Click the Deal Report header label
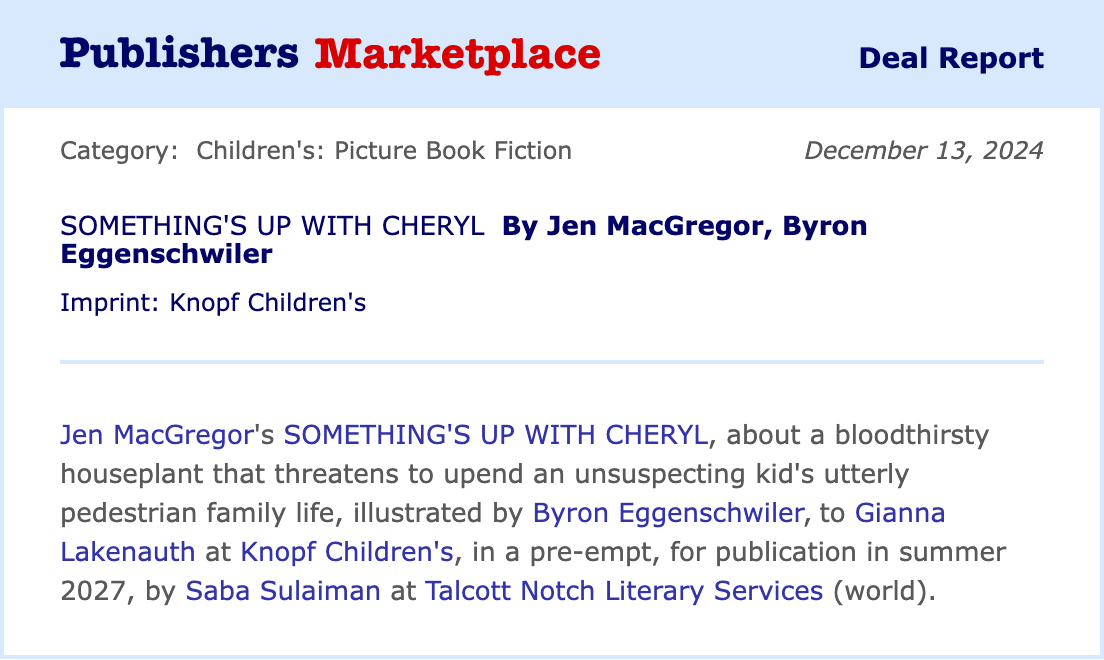This screenshot has height=660, width=1104. click(x=951, y=58)
